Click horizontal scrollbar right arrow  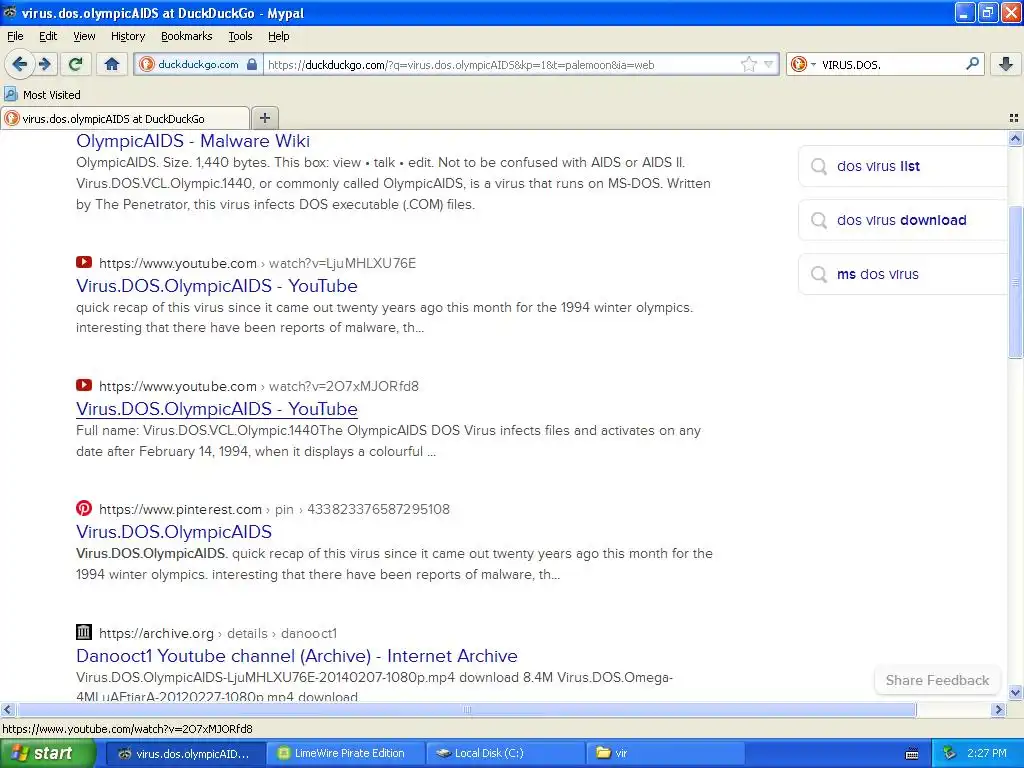998,709
